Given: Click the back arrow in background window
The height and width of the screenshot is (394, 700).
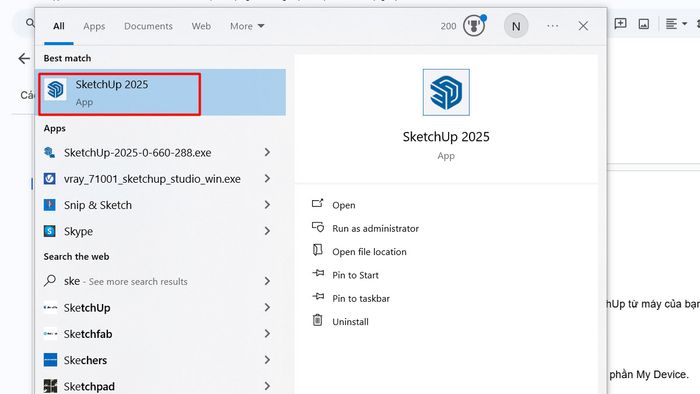Looking at the screenshot, I should tap(24, 58).
